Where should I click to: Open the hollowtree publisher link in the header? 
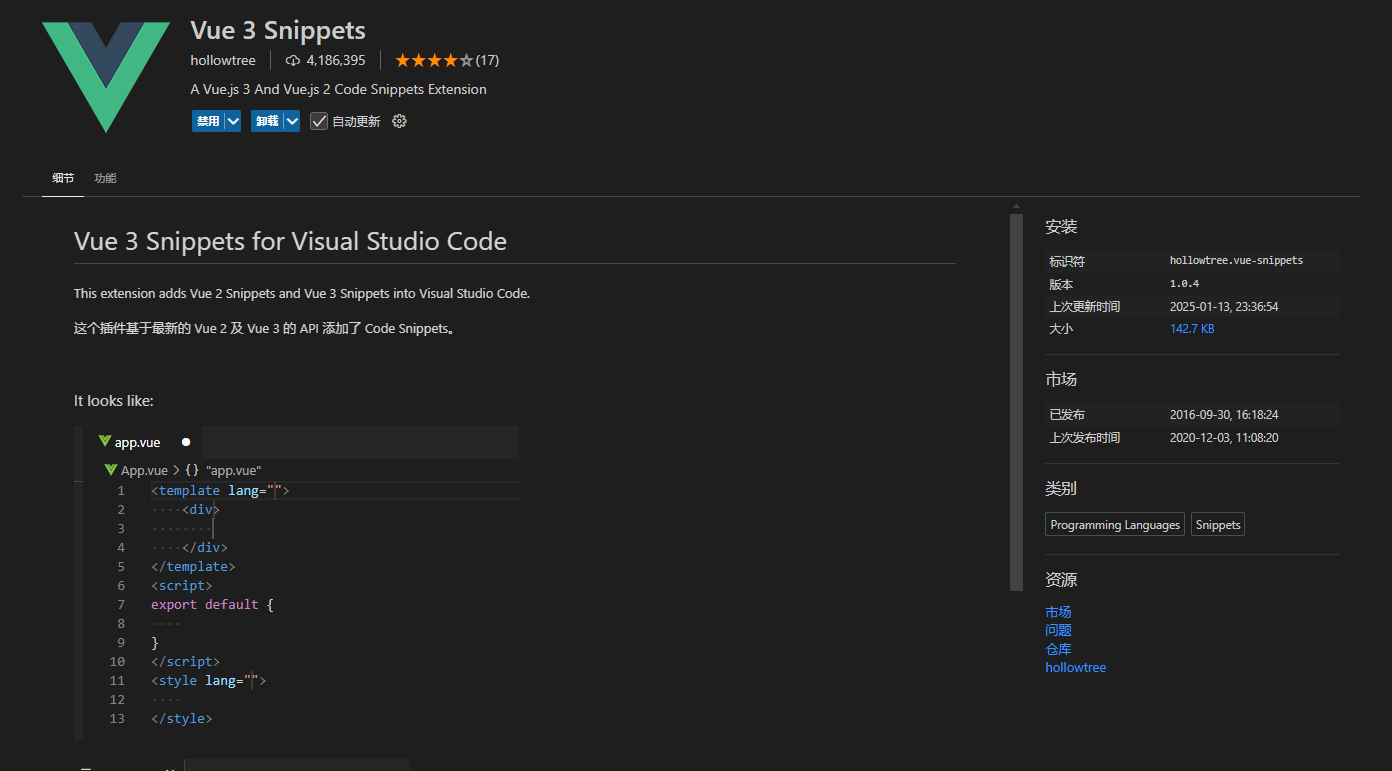pos(223,60)
